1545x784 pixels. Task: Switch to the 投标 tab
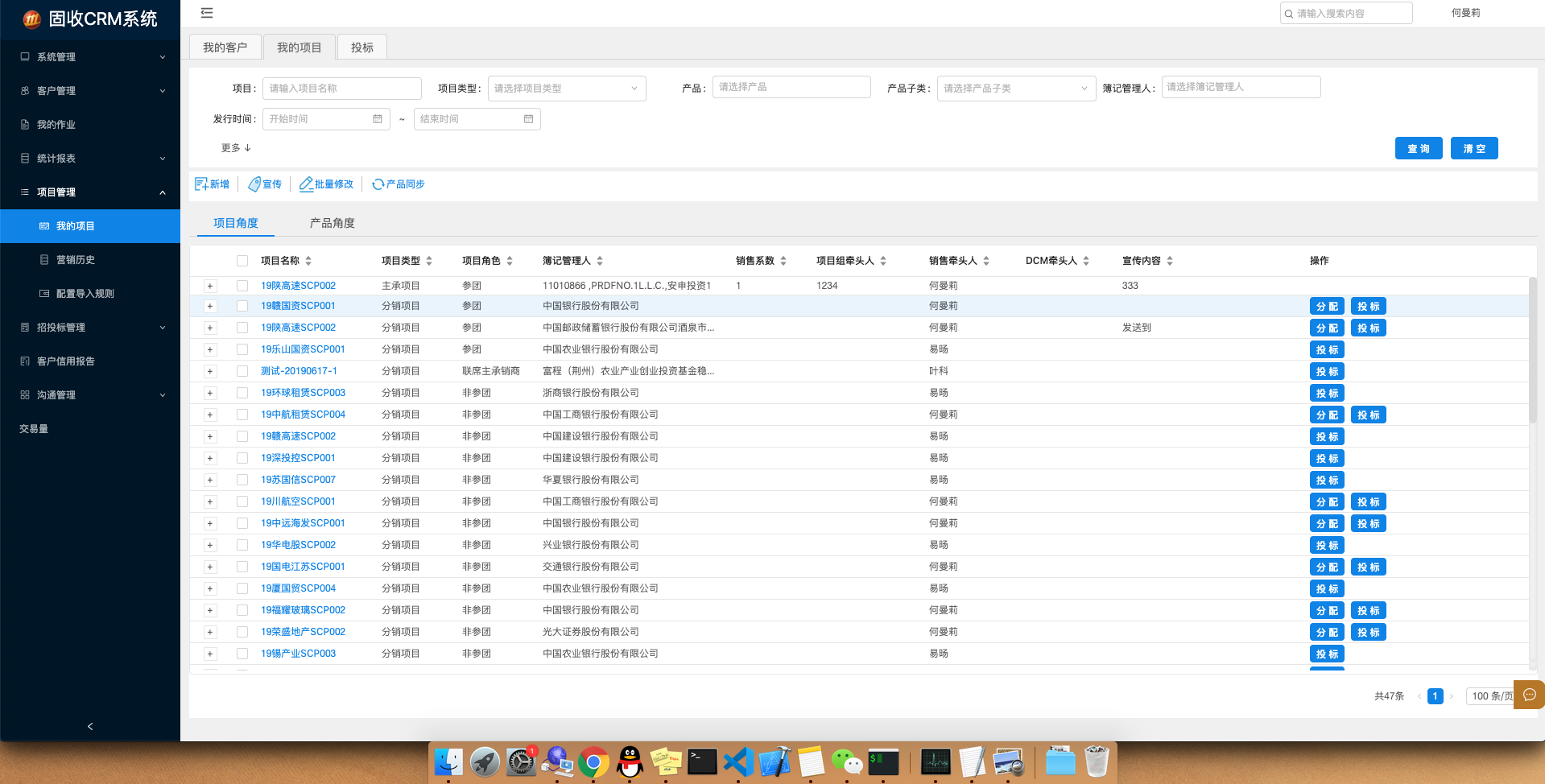coord(361,47)
